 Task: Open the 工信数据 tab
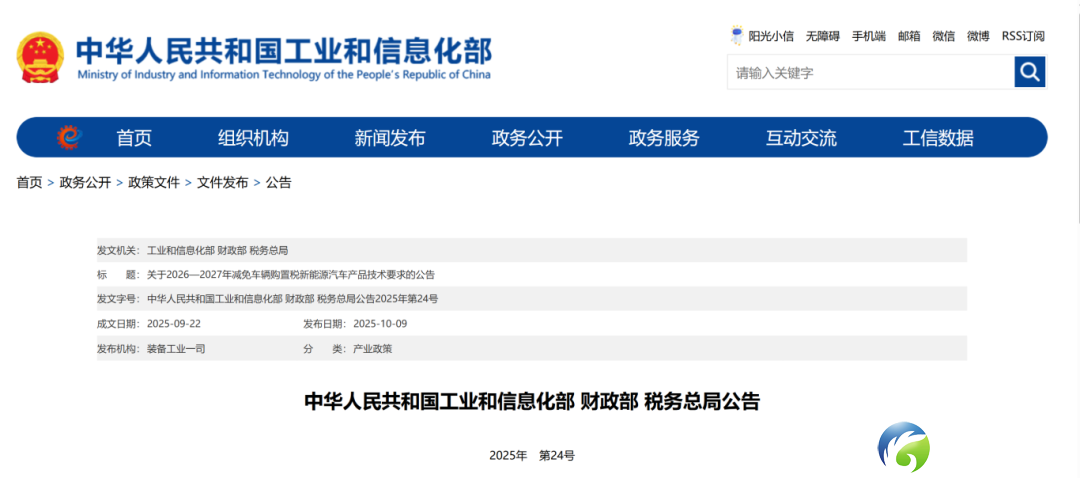coord(938,138)
